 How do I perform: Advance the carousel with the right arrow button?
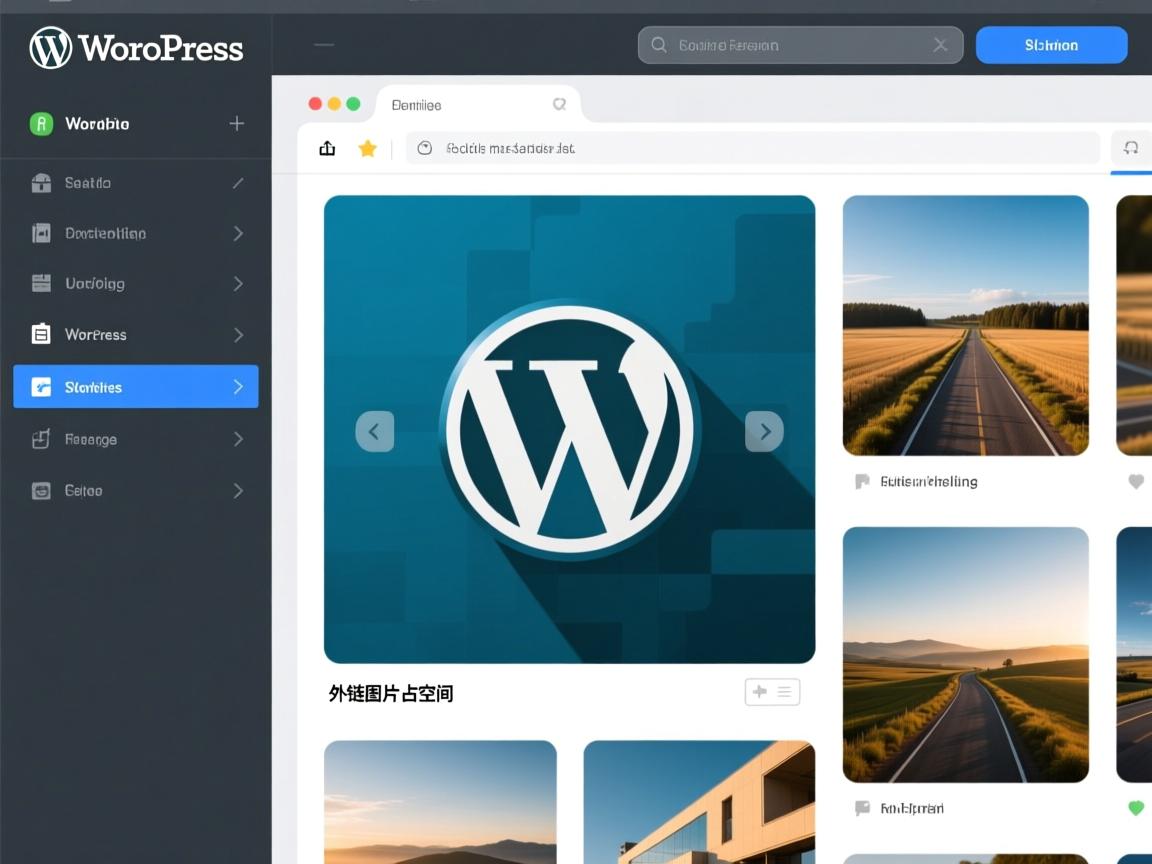764,431
